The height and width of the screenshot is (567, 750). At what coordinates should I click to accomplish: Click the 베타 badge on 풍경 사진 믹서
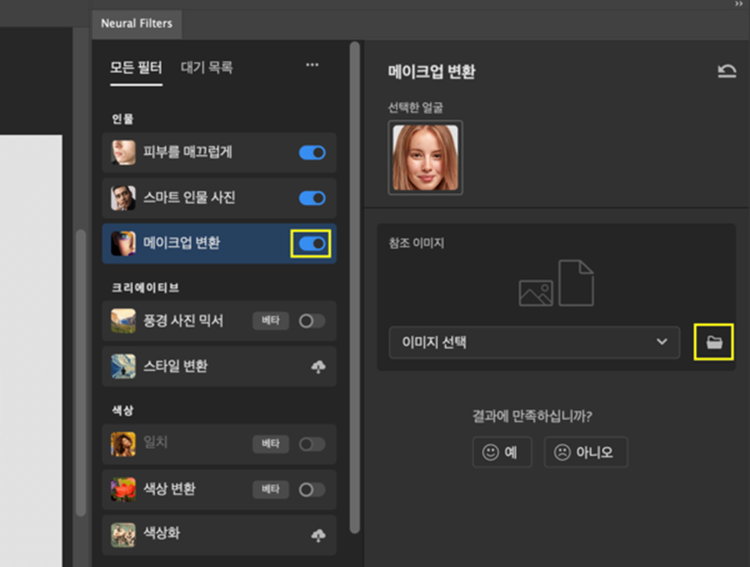click(271, 321)
